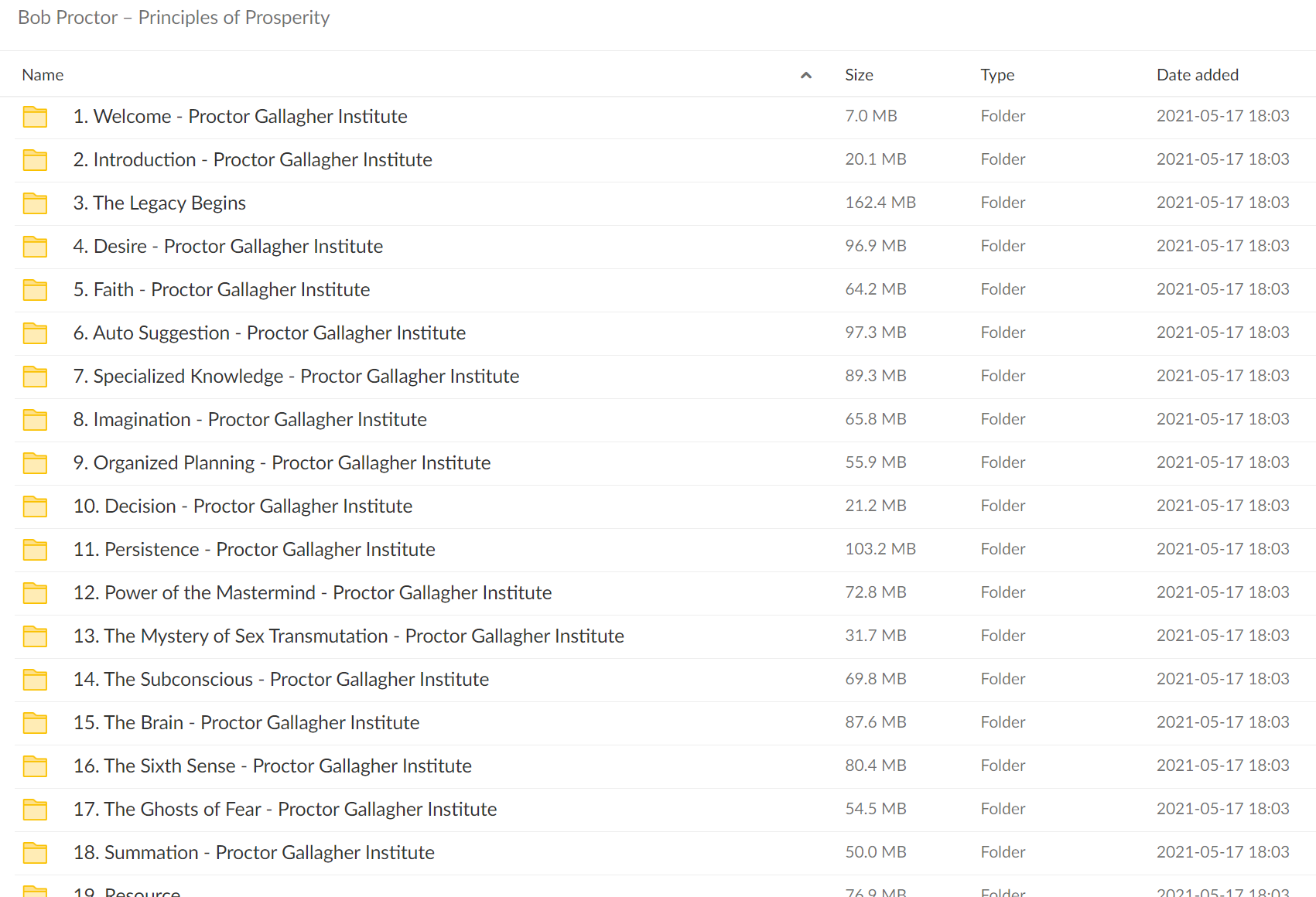Click size value 87.6 MB

[x=876, y=722]
